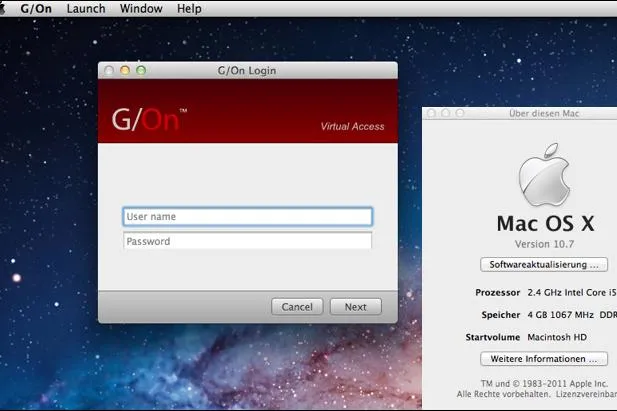
Task: Close the Über diesen Mac window
Action: click(x=431, y=113)
